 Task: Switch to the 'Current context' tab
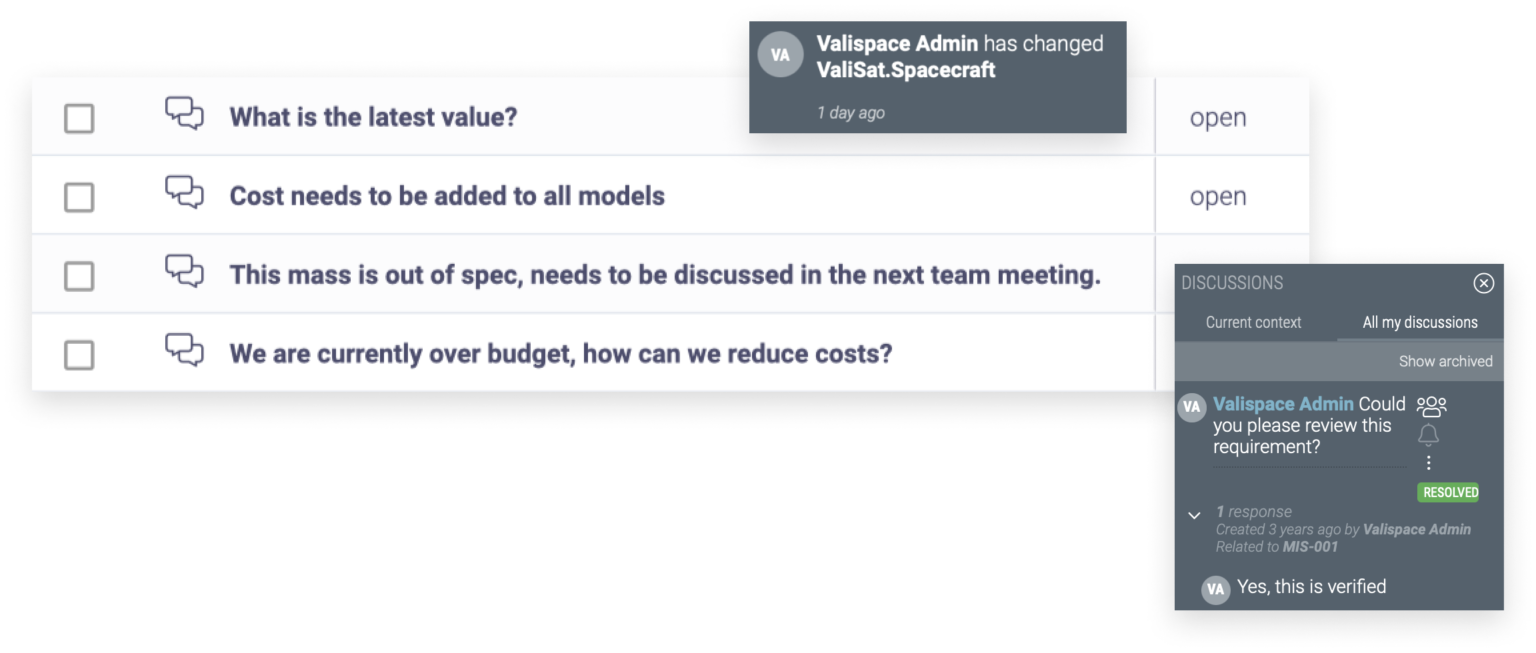coord(1252,322)
